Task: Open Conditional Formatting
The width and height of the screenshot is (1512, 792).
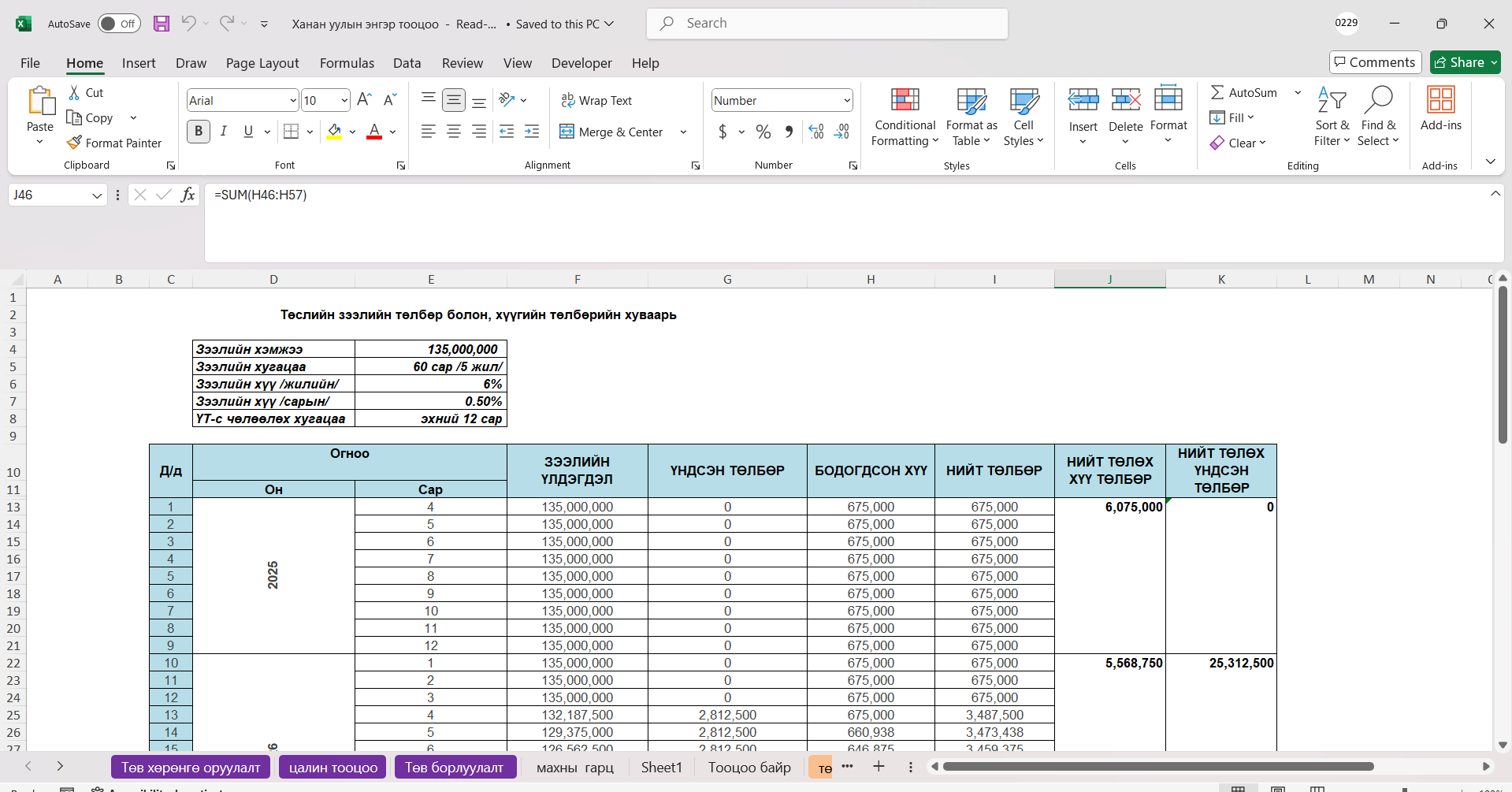Action: tap(905, 117)
